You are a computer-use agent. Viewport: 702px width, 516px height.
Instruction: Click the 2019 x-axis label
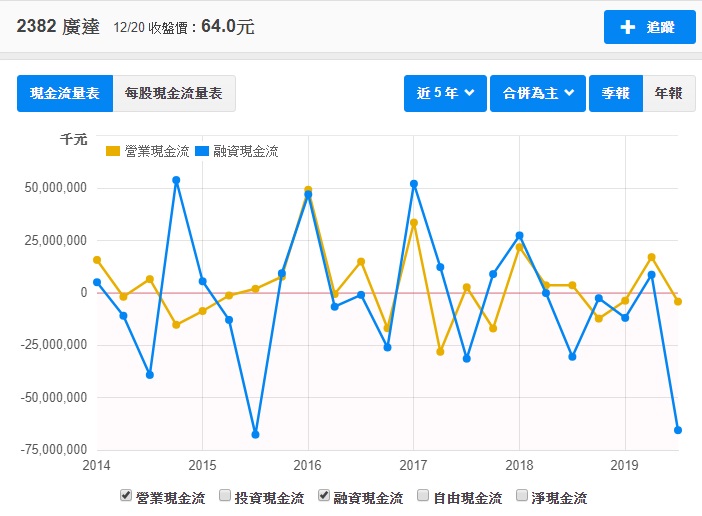click(x=625, y=465)
